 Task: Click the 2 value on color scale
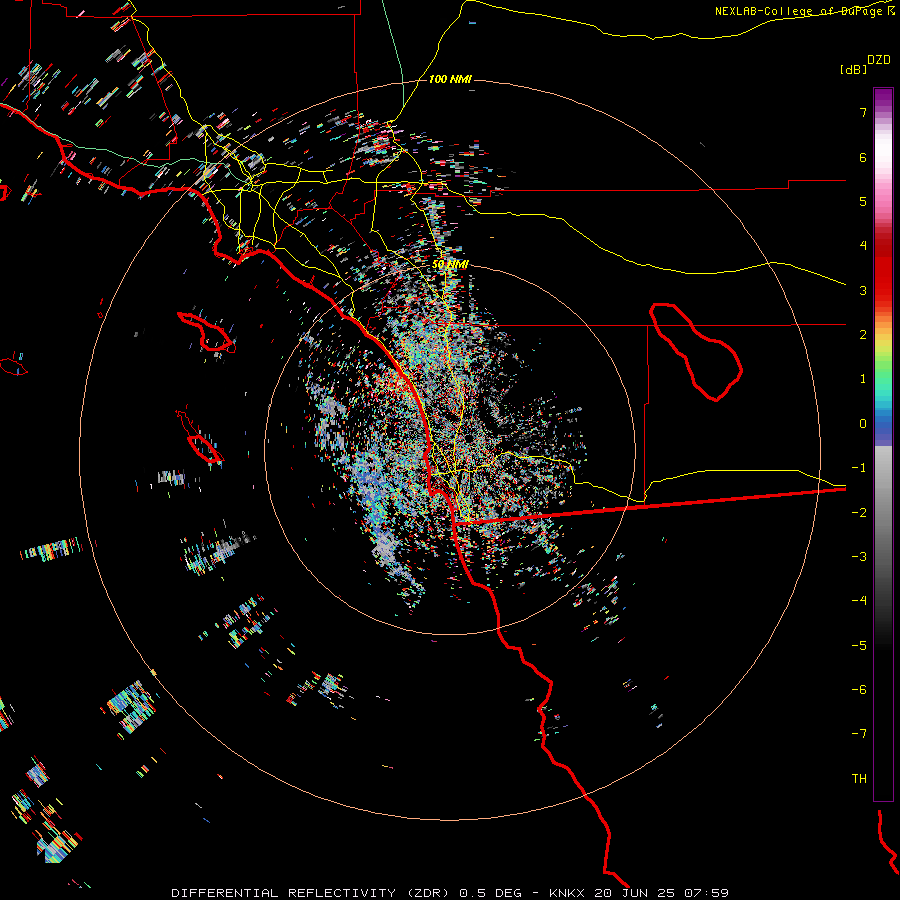[863, 335]
